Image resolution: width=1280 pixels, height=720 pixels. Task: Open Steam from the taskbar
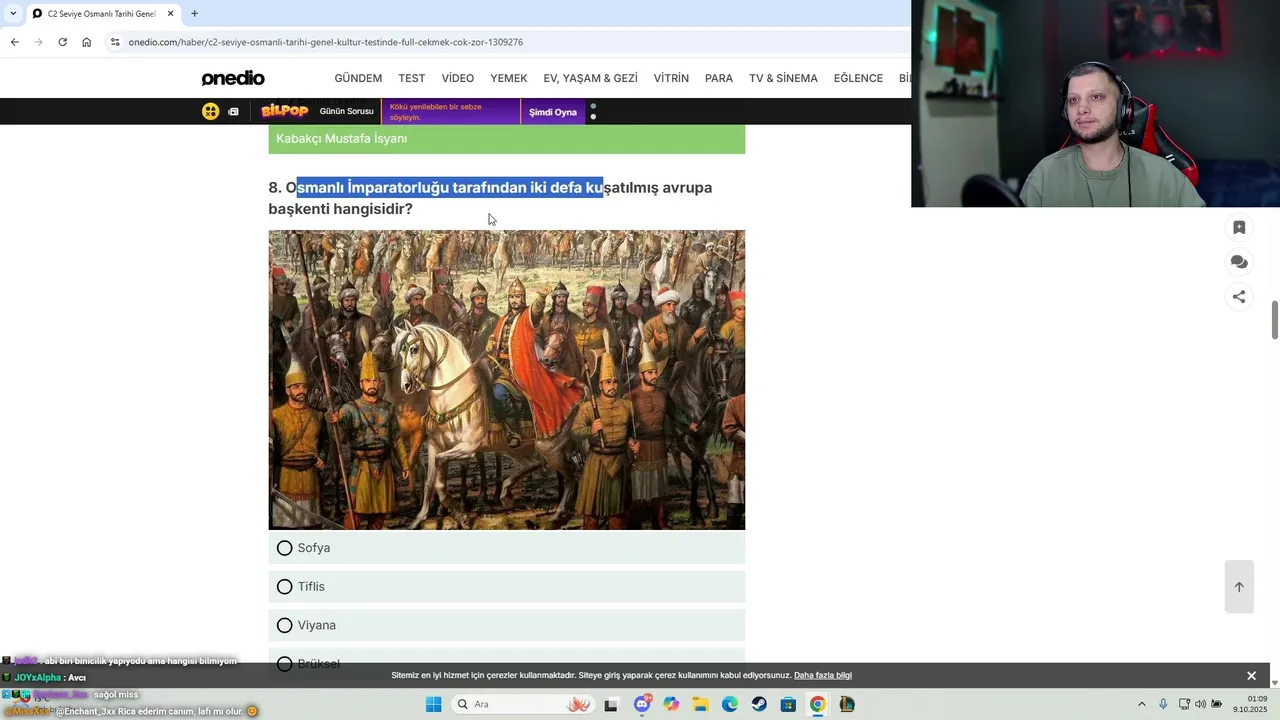(759, 704)
